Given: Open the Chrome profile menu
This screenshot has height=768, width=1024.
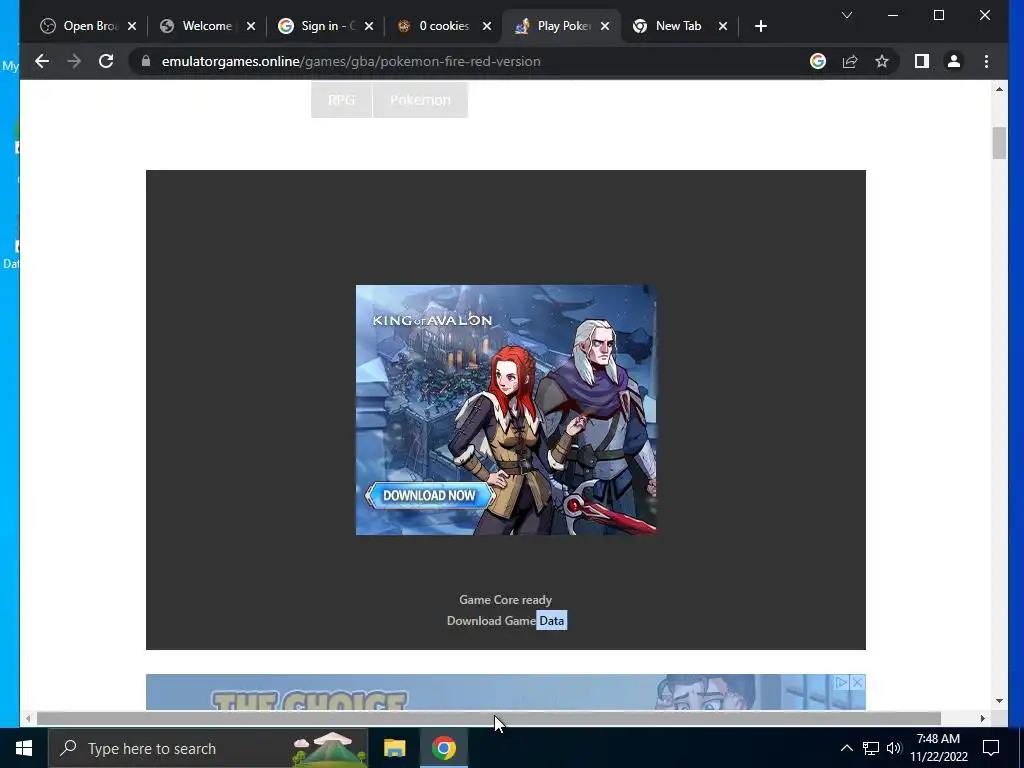Looking at the screenshot, I should pos(953,61).
